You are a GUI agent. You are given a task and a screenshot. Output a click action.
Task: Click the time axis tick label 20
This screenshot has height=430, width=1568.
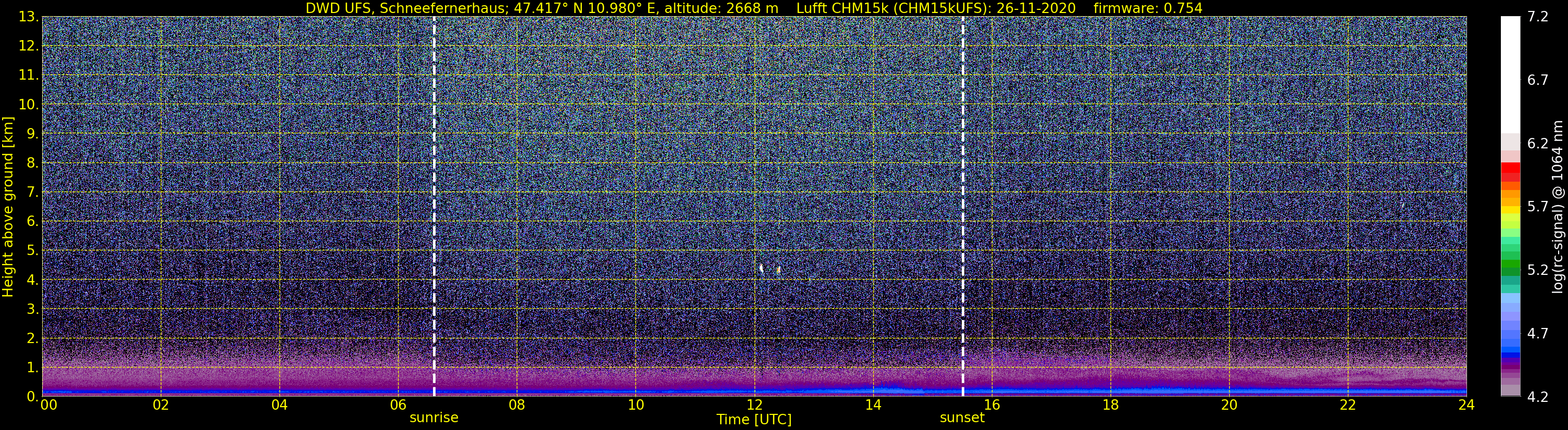1229,406
